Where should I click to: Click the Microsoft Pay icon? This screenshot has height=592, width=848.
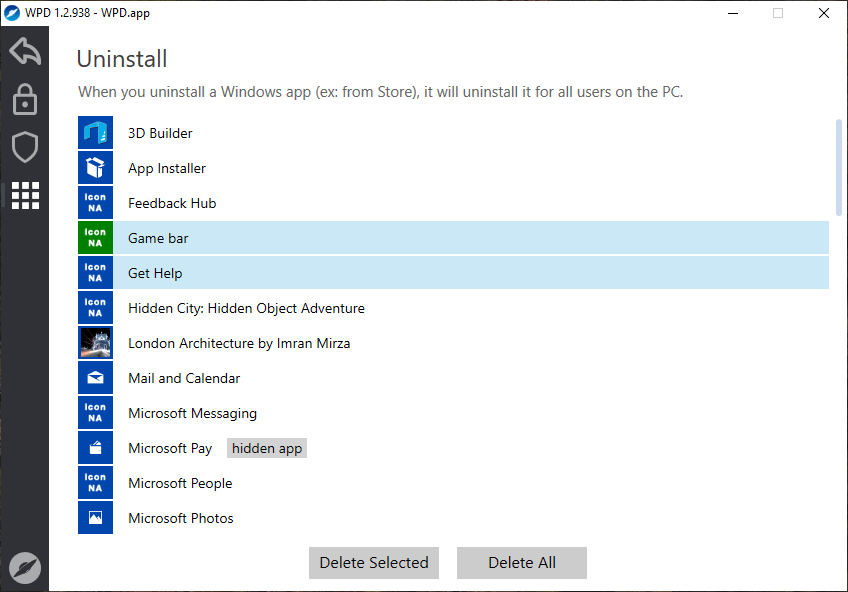pyautogui.click(x=95, y=448)
